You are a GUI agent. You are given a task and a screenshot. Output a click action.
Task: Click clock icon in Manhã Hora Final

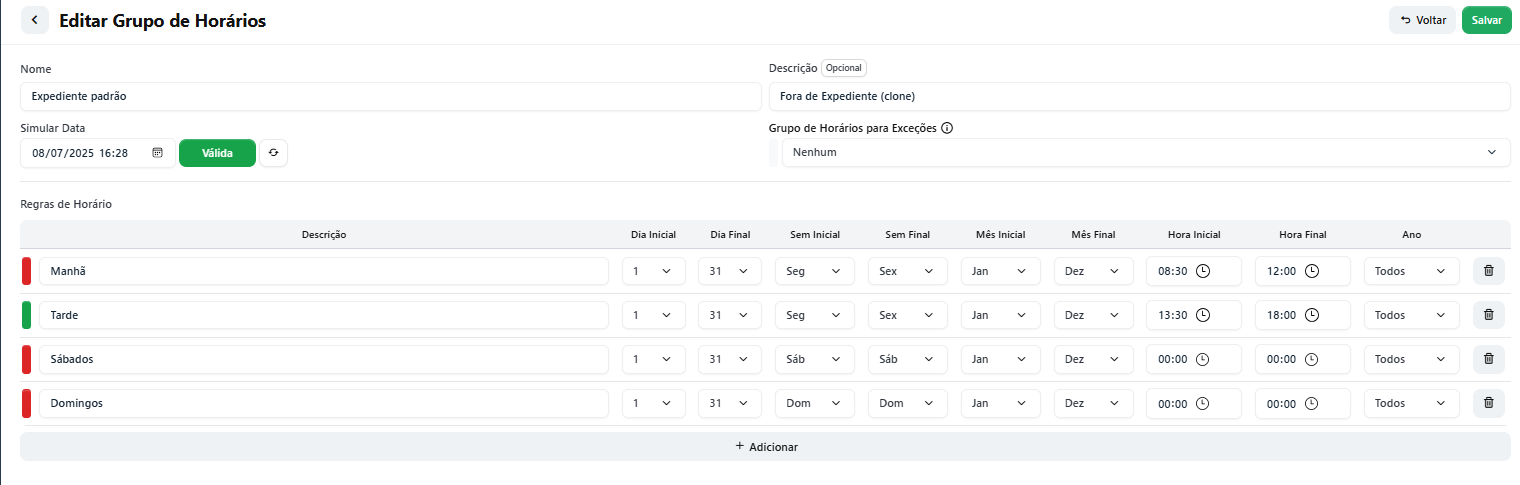1312,271
